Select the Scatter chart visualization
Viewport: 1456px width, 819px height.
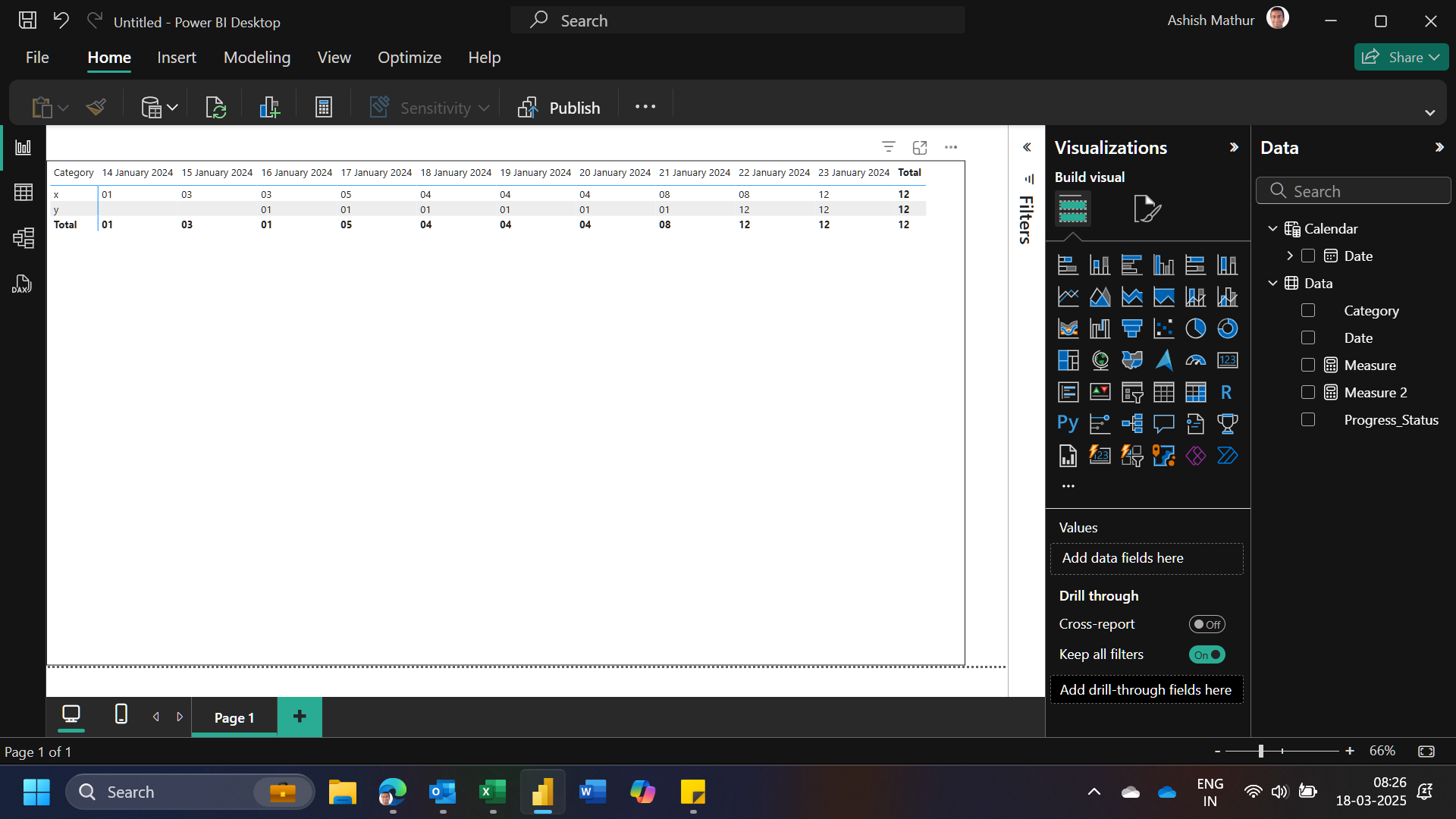[x=1164, y=328]
